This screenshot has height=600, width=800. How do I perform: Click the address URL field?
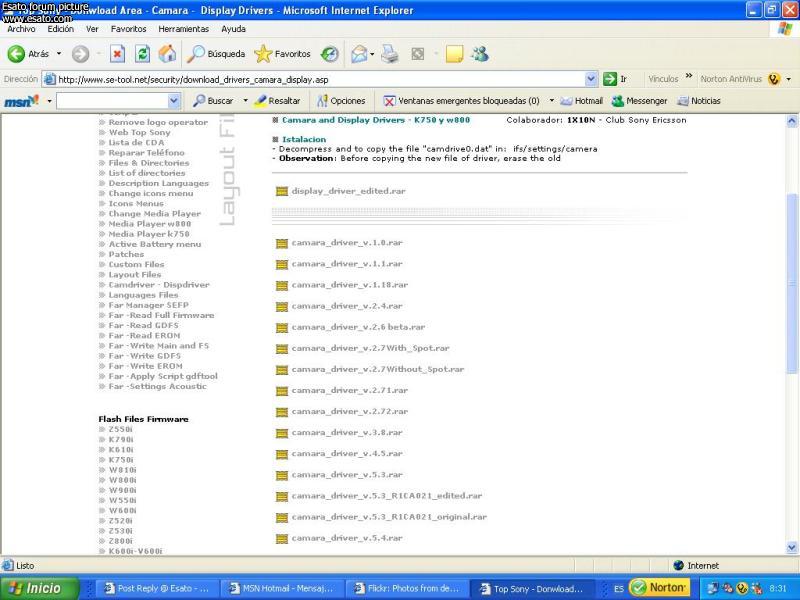coord(320,80)
